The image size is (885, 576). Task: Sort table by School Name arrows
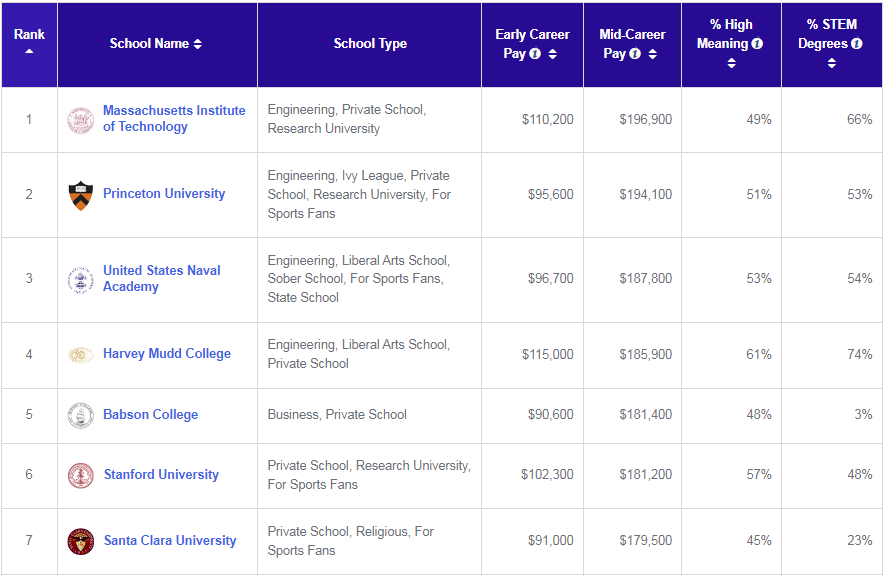click(198, 44)
